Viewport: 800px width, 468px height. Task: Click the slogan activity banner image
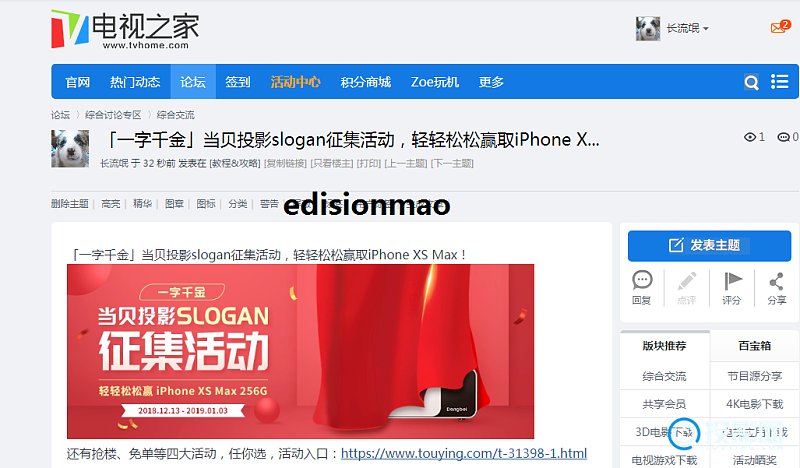point(301,352)
